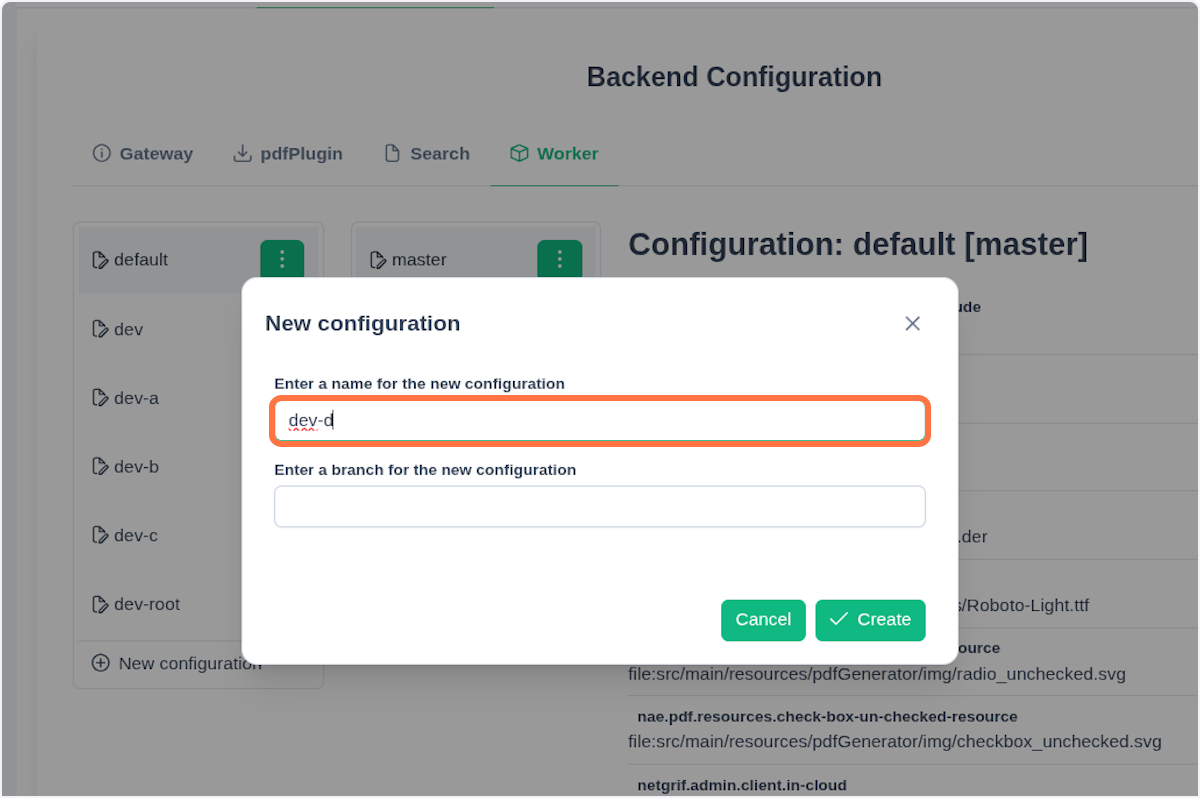Image resolution: width=1200 pixels, height=798 pixels.
Task: Click the file-edit icon beside dev-root
Action: tap(101, 604)
